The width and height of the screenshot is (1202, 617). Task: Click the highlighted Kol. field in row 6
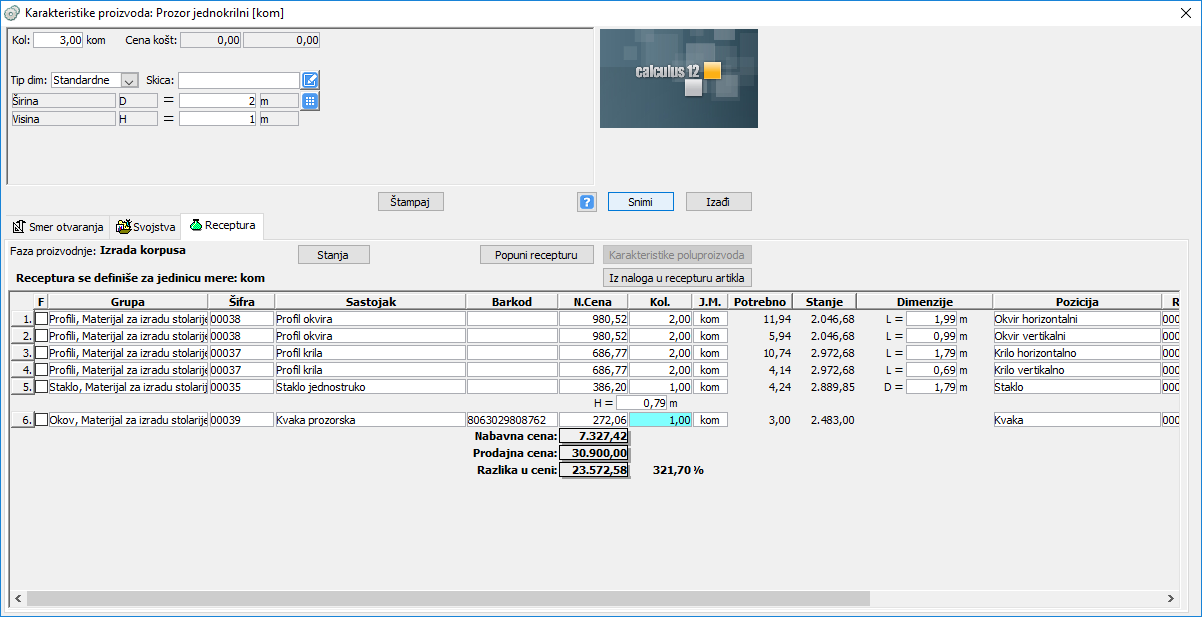[660, 421]
